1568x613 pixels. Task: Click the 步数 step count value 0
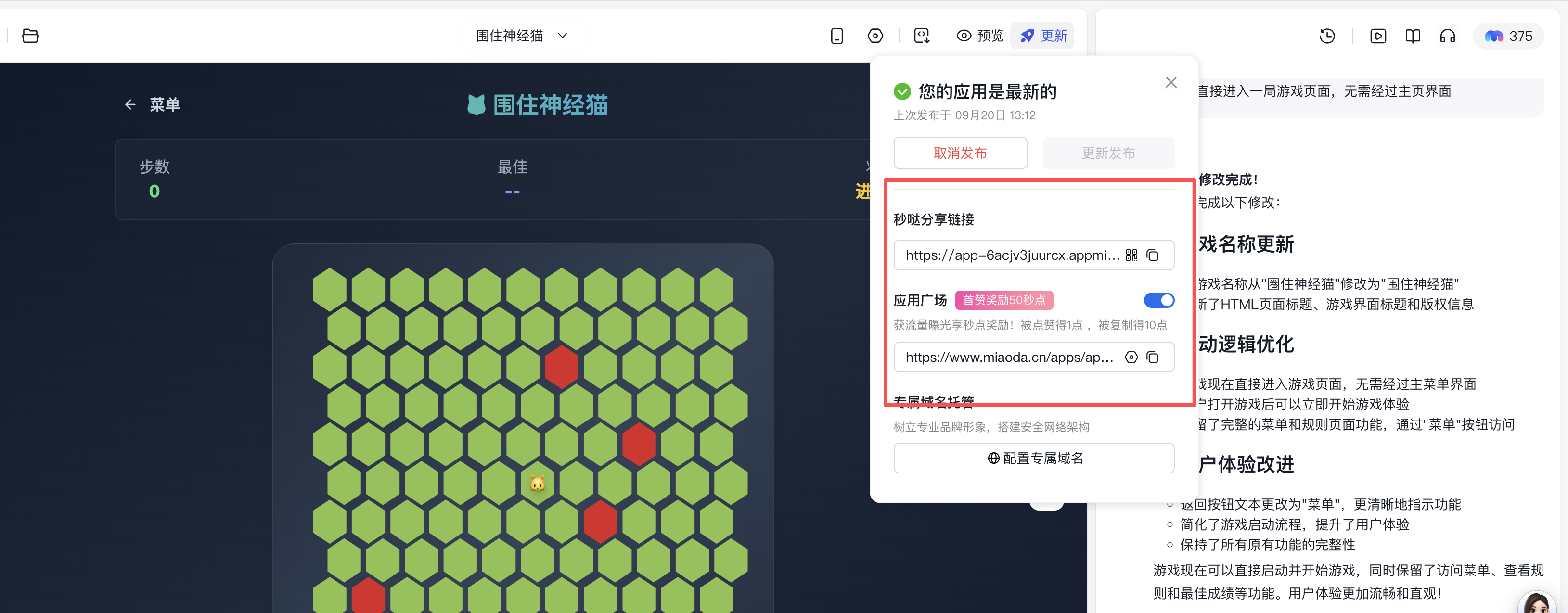click(154, 192)
